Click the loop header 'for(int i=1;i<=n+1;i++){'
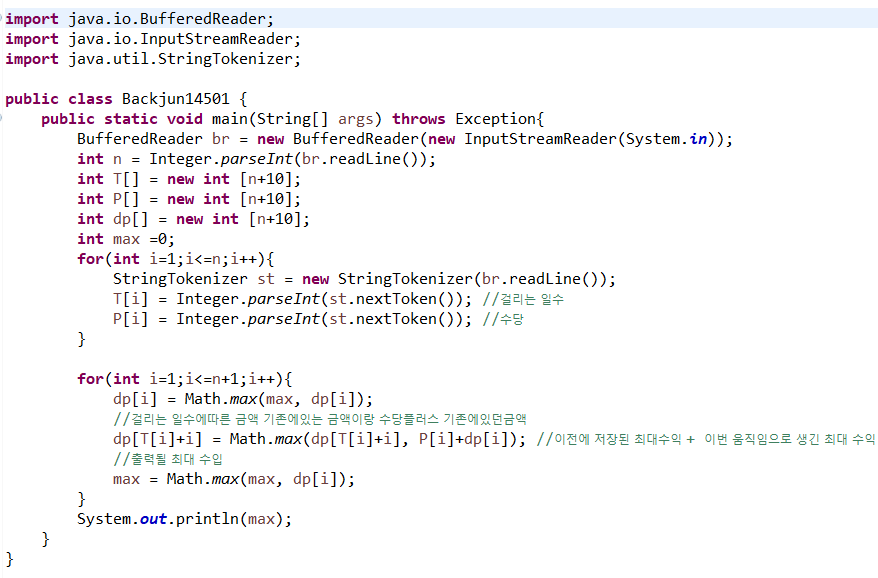This screenshot has height=578, width=878. coord(185,379)
